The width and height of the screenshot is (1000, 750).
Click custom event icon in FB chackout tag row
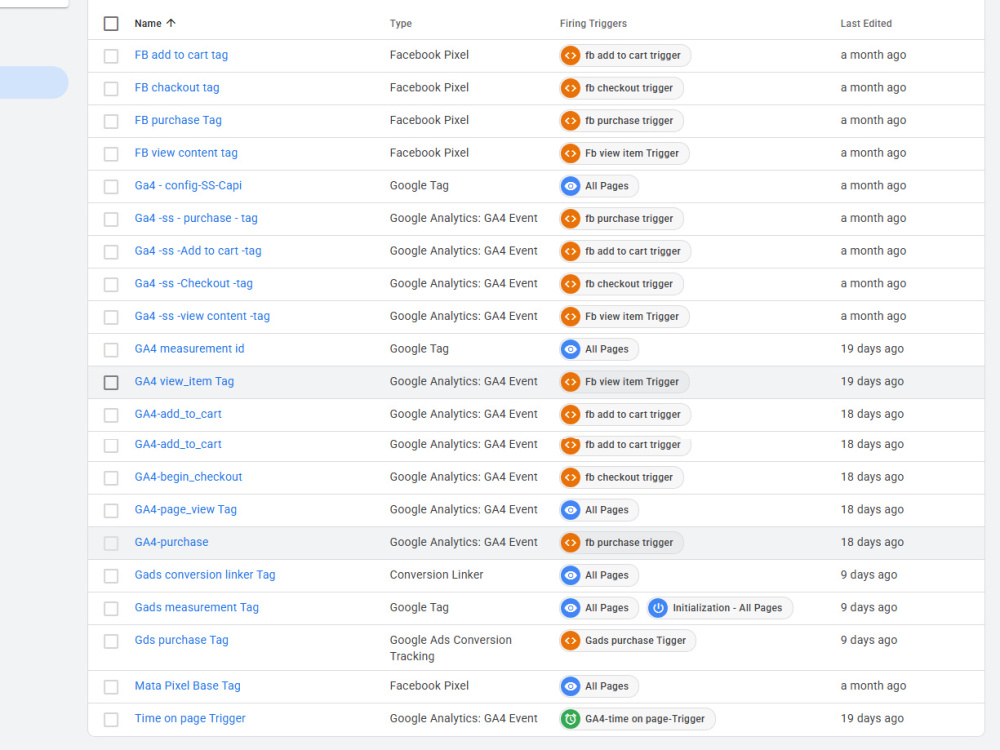click(x=570, y=88)
